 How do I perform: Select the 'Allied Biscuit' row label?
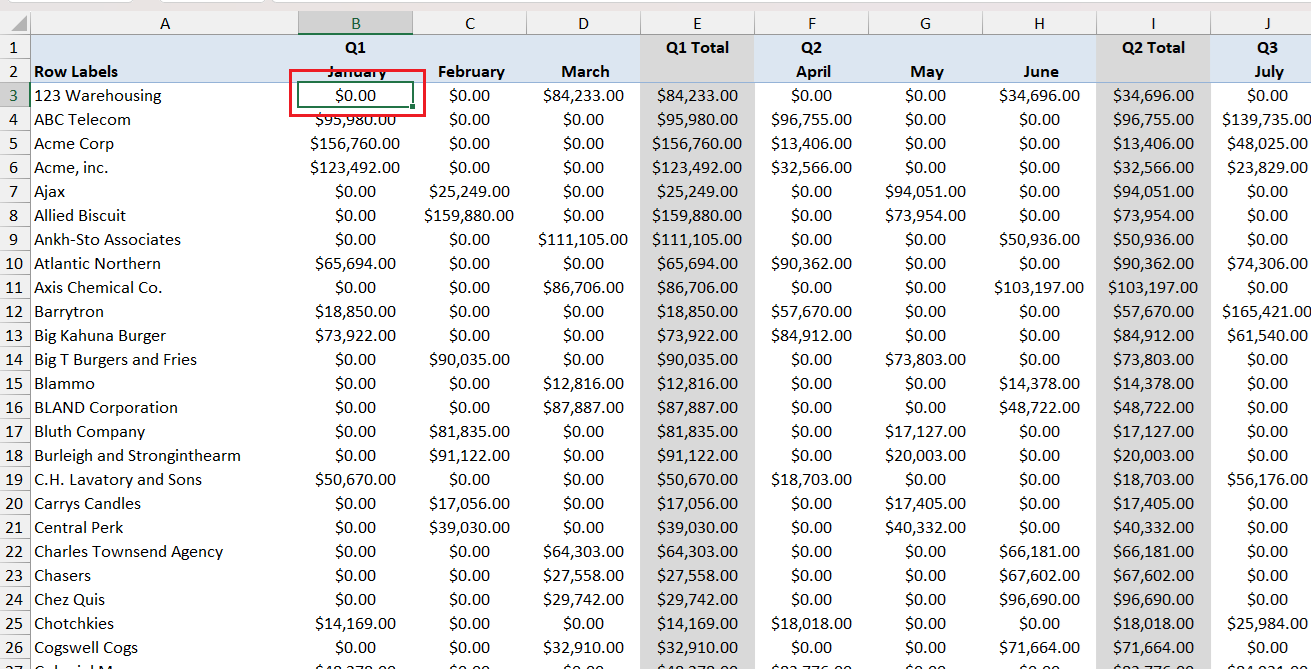[80, 216]
